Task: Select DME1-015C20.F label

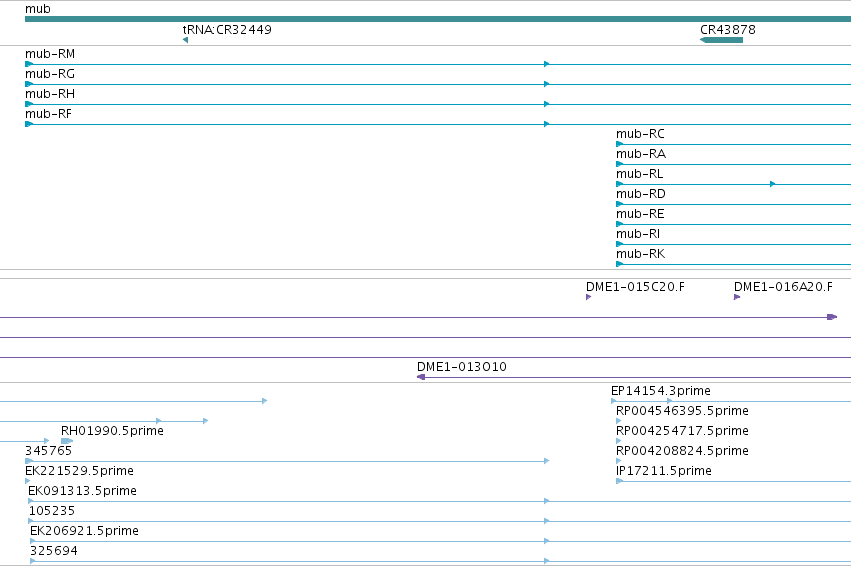Action: pyautogui.click(x=635, y=287)
